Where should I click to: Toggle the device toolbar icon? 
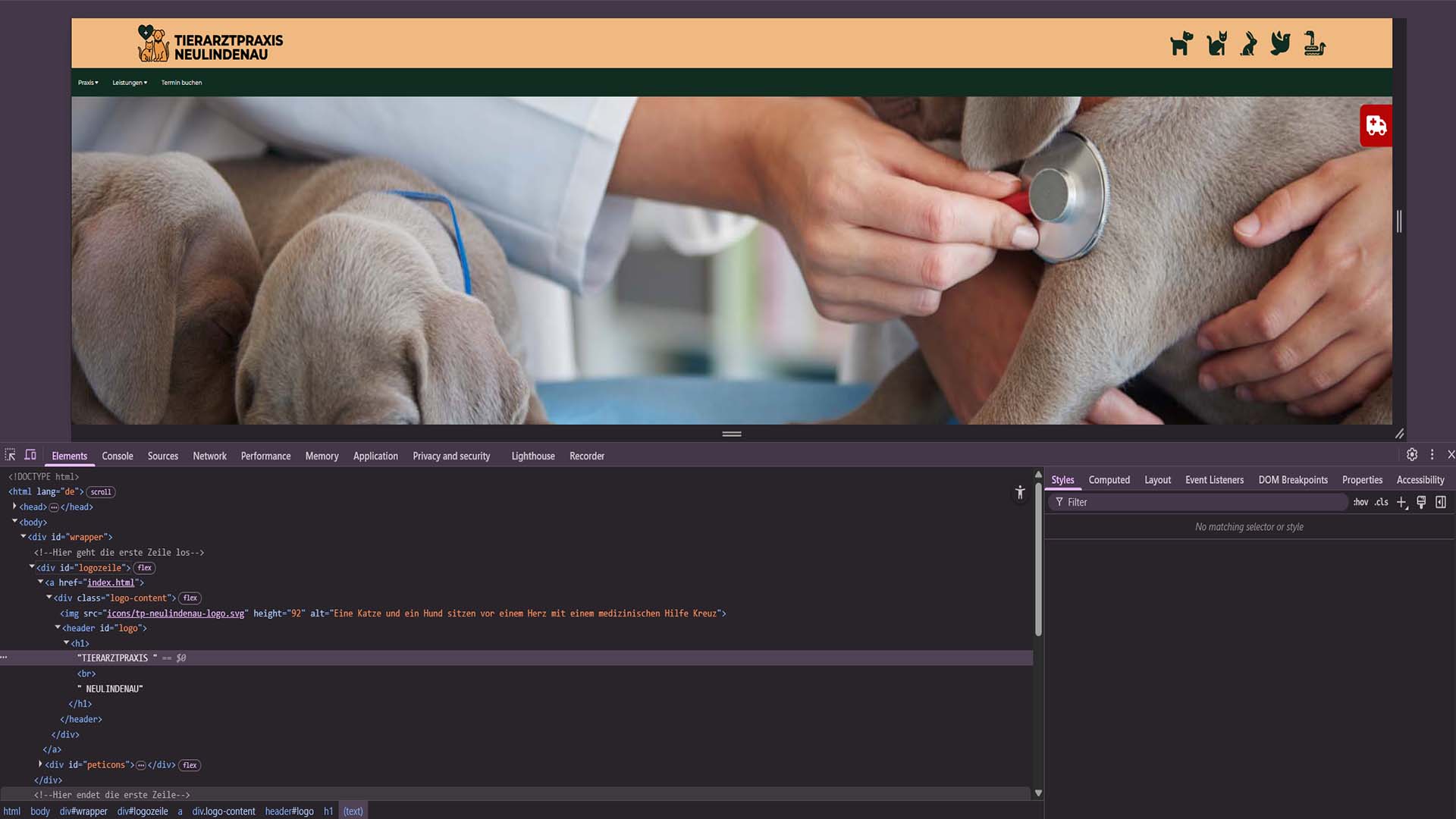pyautogui.click(x=30, y=455)
